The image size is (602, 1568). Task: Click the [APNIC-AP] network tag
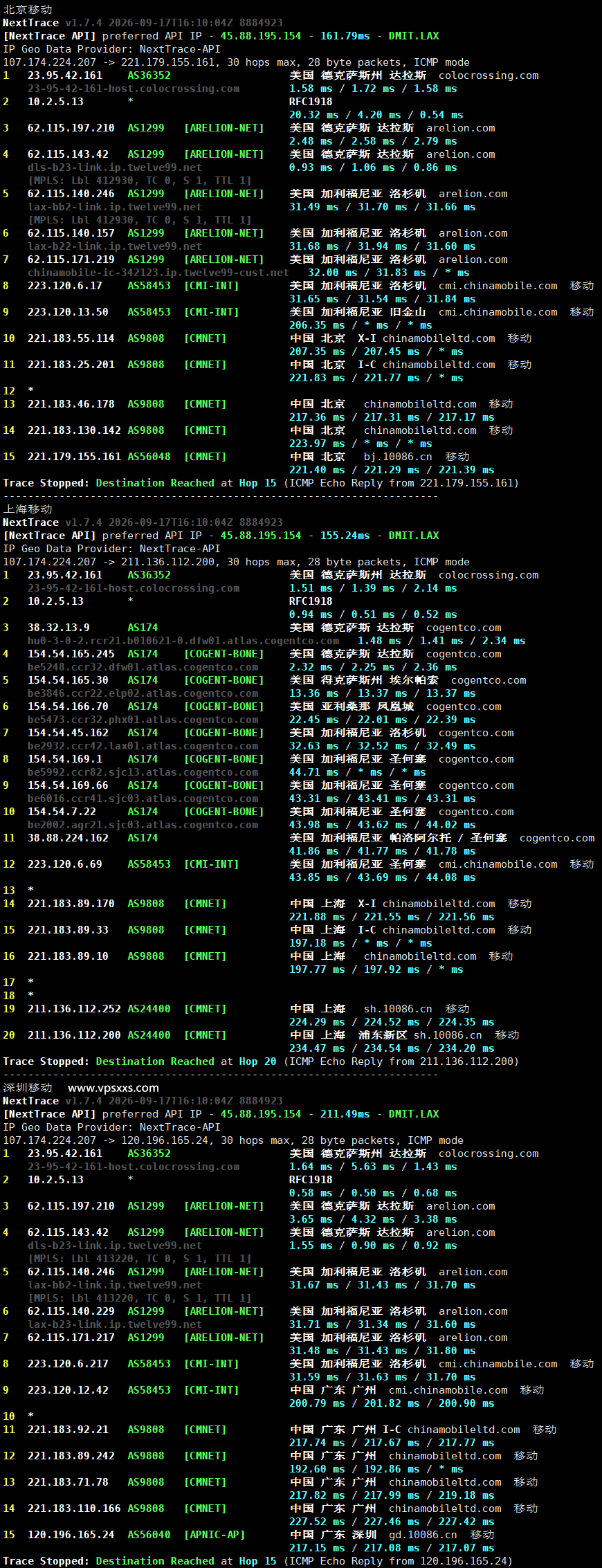coord(215,1535)
